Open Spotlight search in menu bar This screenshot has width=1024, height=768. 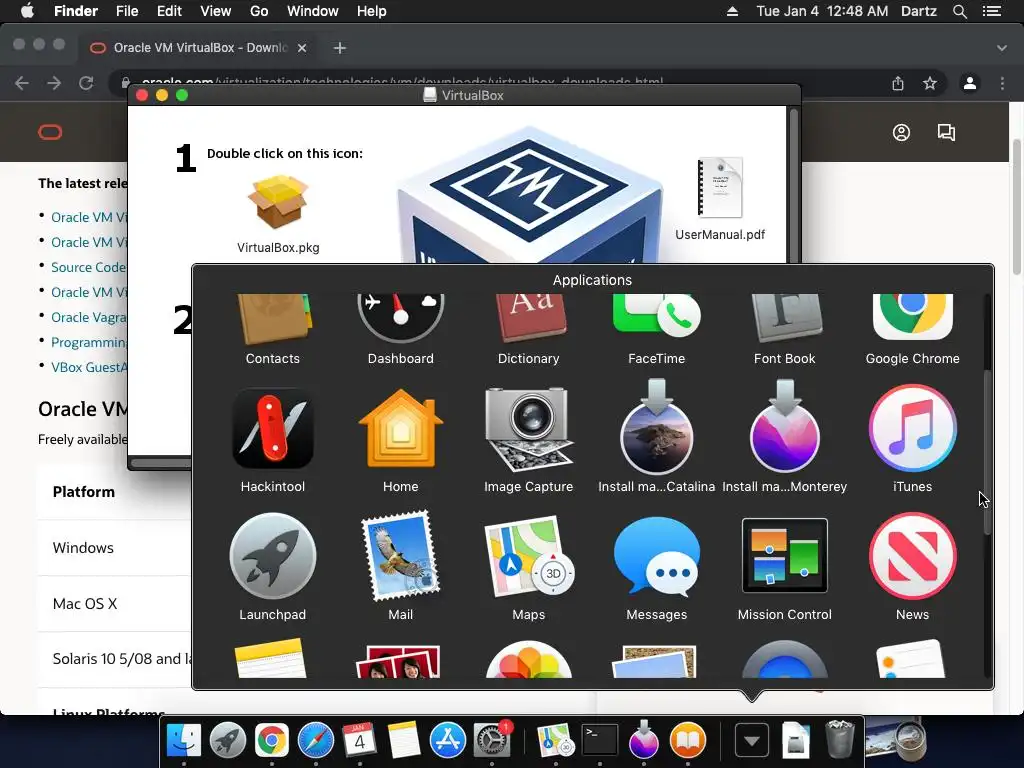(959, 11)
